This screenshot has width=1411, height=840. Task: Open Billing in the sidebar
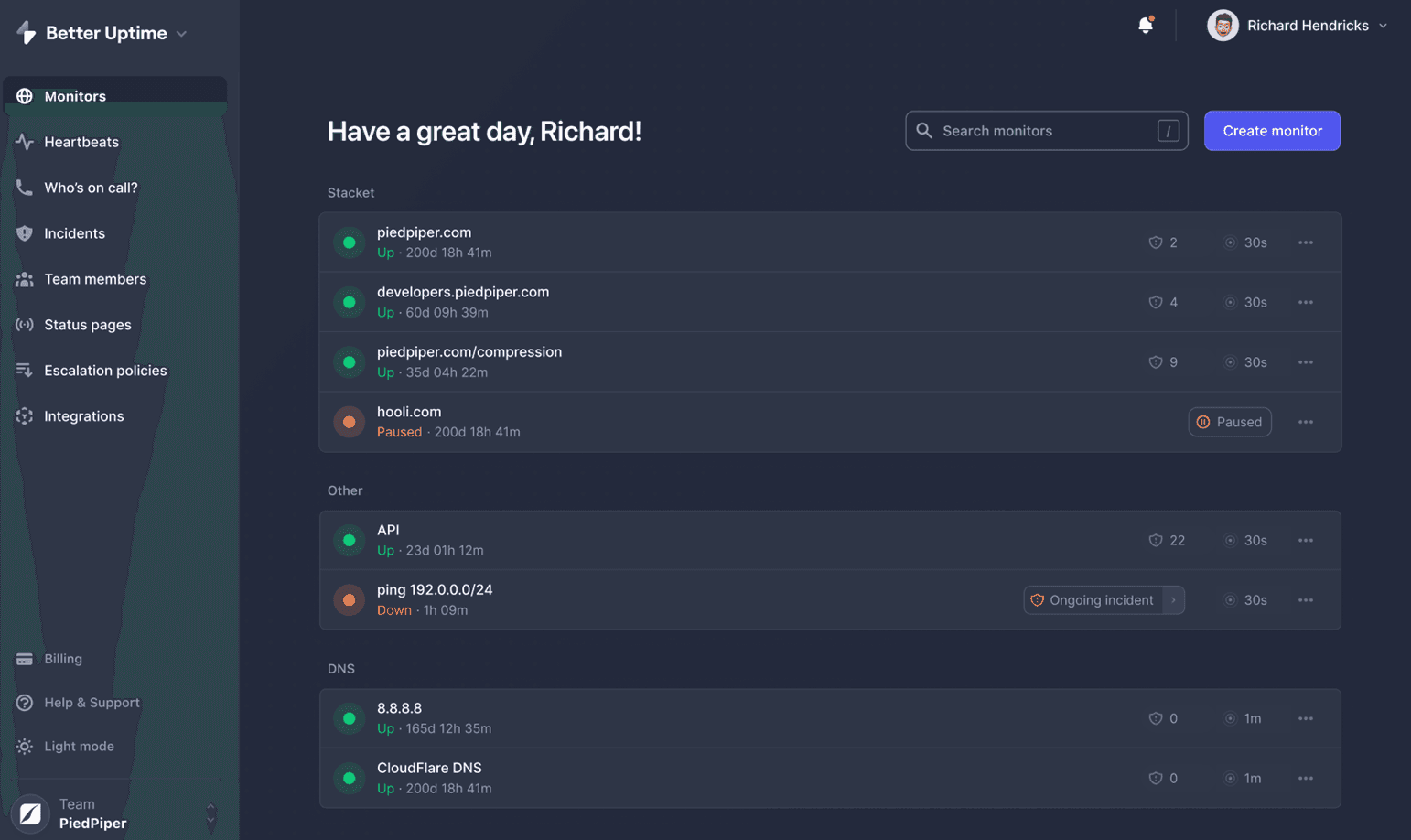(x=49, y=659)
